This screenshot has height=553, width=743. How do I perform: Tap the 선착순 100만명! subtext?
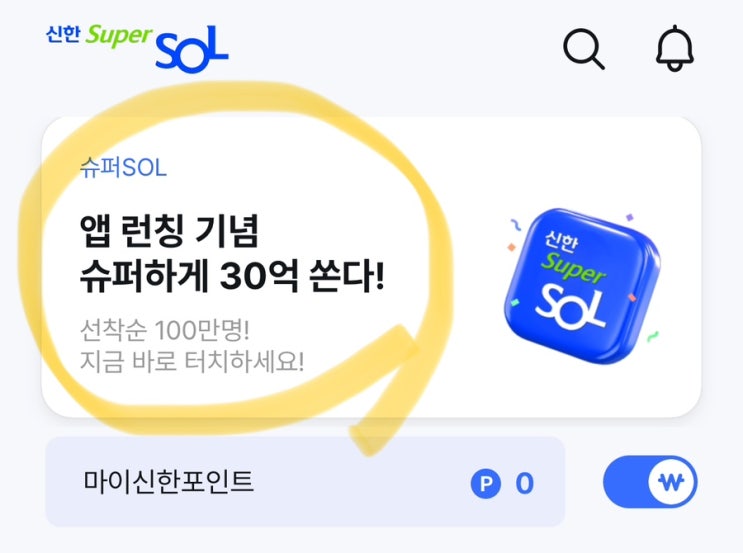click(164, 330)
